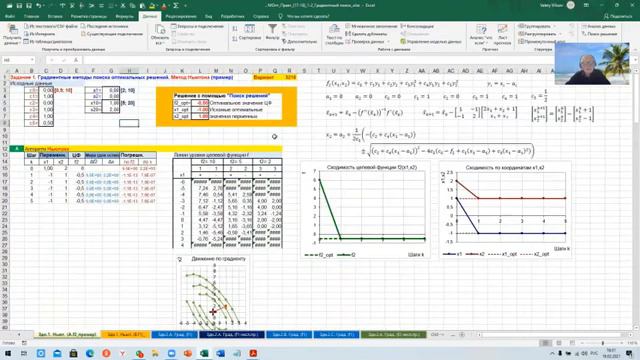The width and height of the screenshot is (640, 360).
Task: Switch to Review (Рецензирование) ribbon tab
Action: [181, 16]
